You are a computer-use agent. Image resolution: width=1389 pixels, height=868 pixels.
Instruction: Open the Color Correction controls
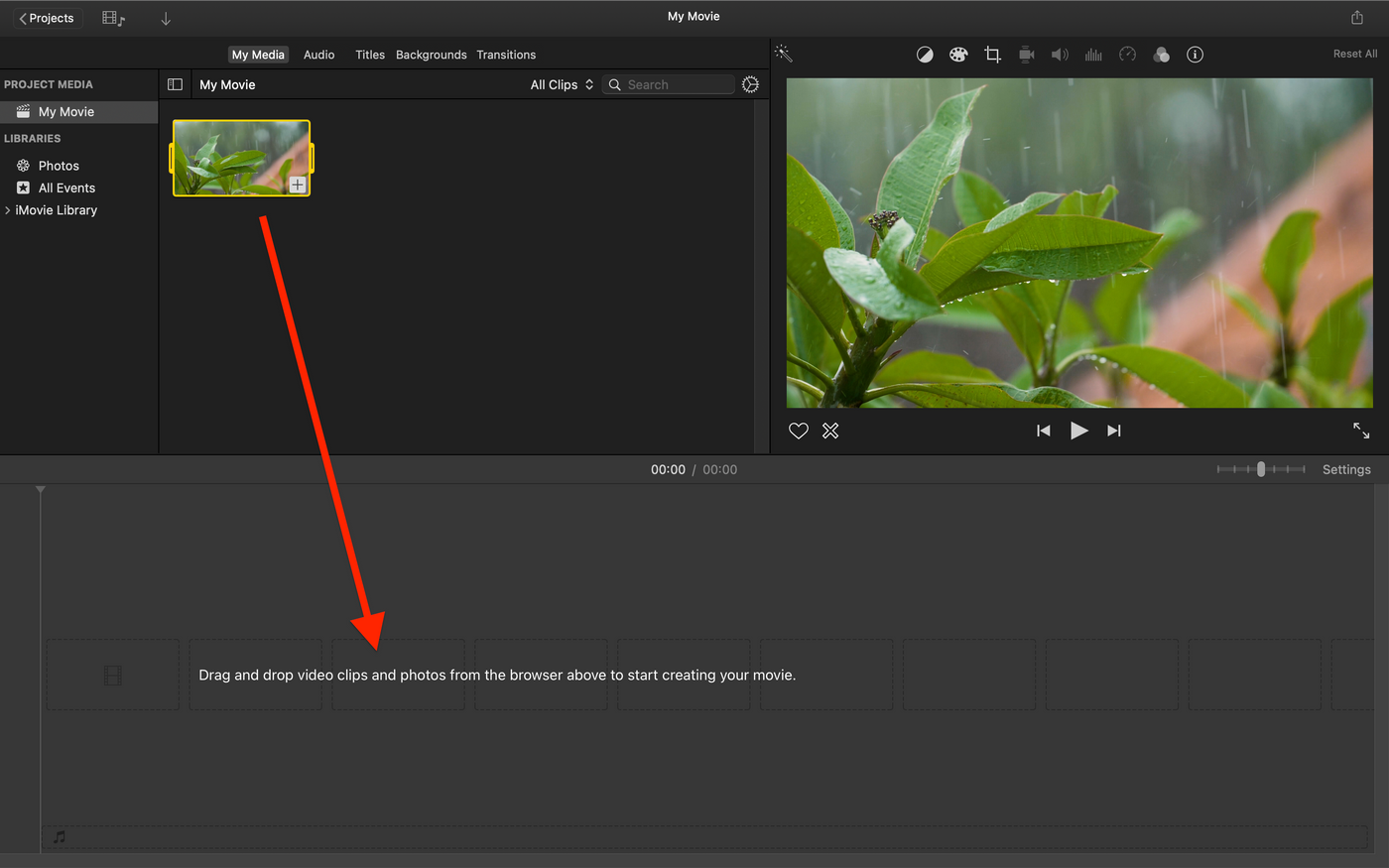pyautogui.click(x=957, y=55)
